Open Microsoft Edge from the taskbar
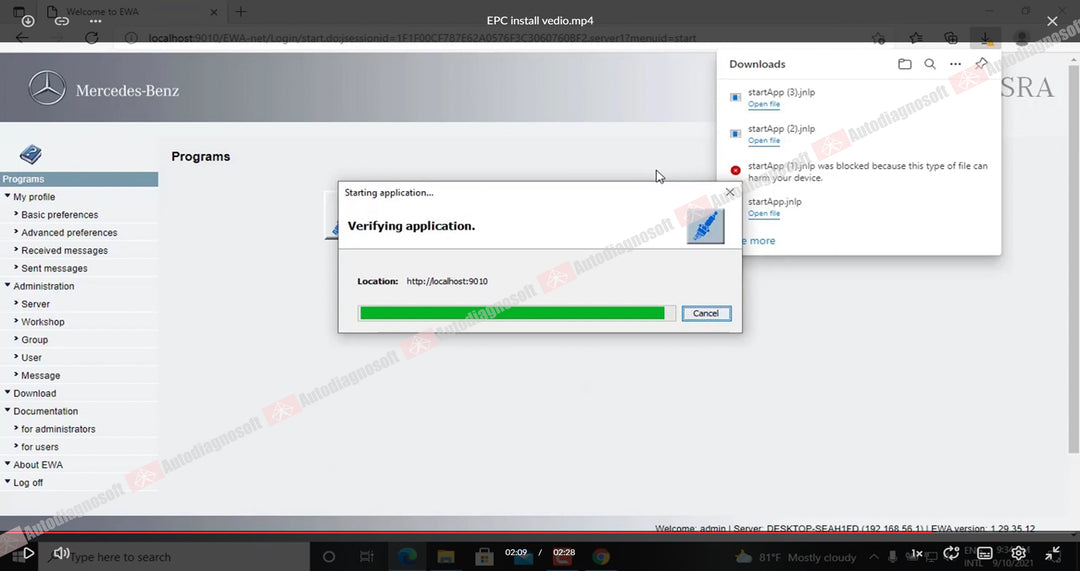Viewport: 1080px width, 571px height. coord(407,557)
